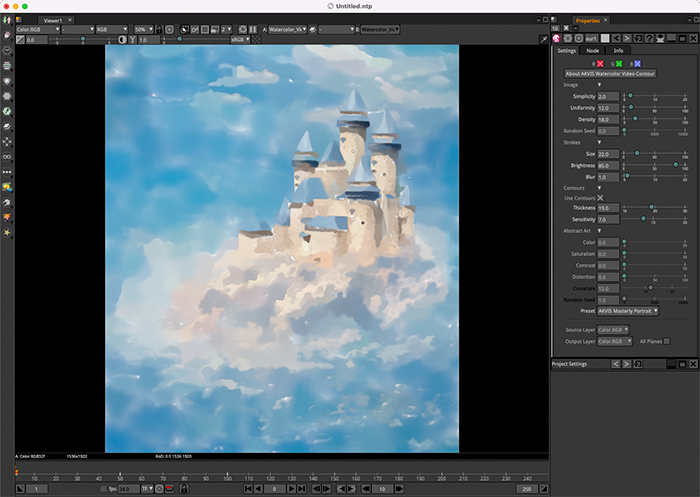Click the node settings gear icon
700x497 pixels.
click(568, 38)
